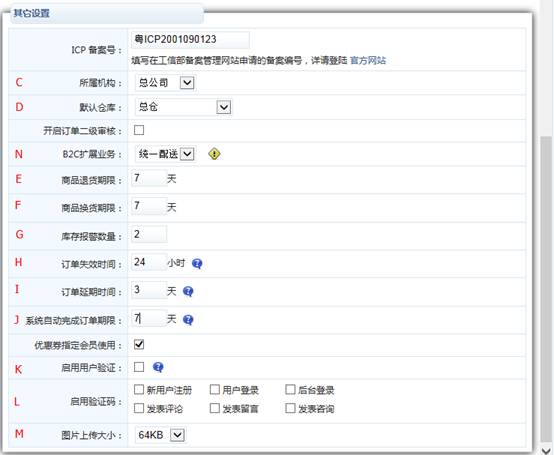Check the 发表留言 captcha option

(x=214, y=408)
